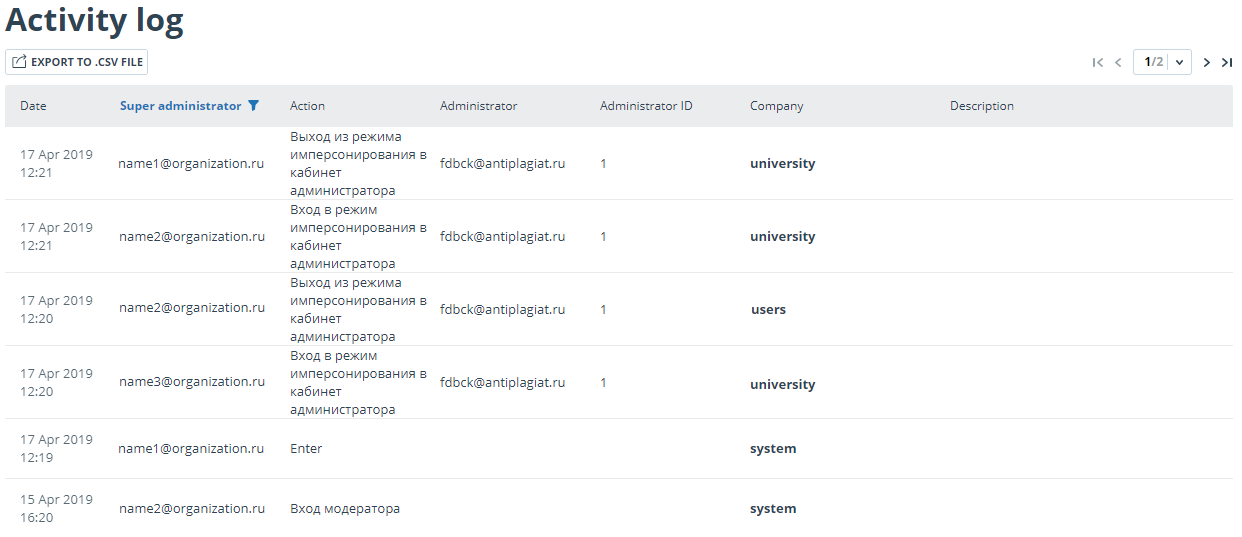The image size is (1242, 537).
Task: Click the Company column header
Action: pos(777,106)
